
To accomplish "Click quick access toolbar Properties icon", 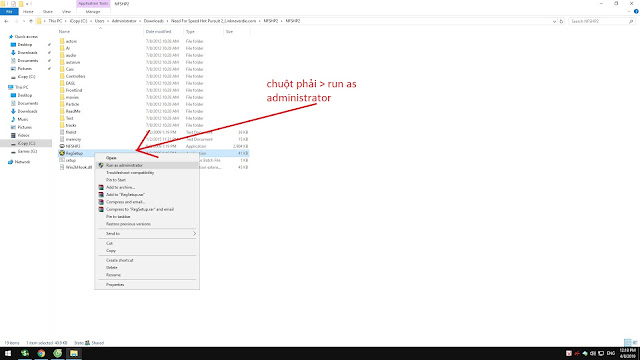I will 13,4.
